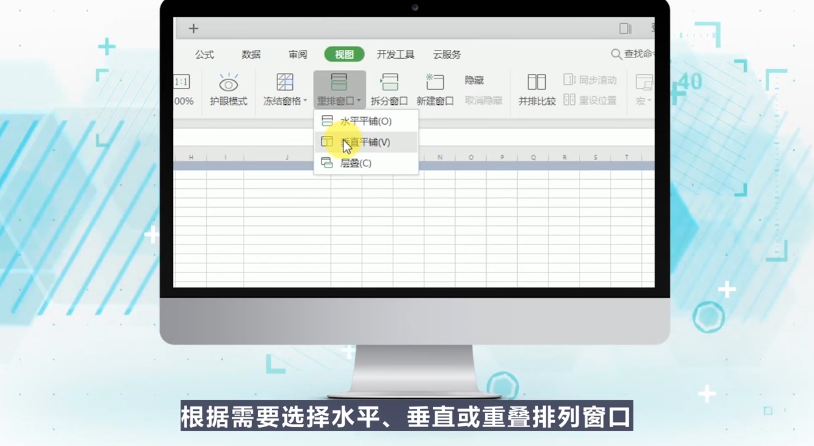Choose 水平平铺(O) from the menu
This screenshot has width=814, height=446.
pos(365,121)
